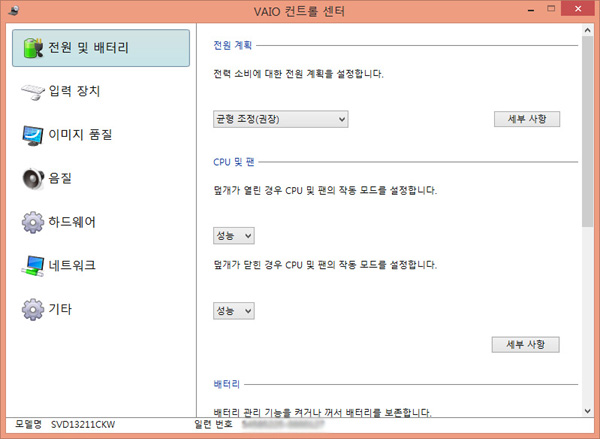Screen dimensions: 600x439
Task: Maximize the VAIO 컨트롤 센터 window
Action: click(551, 9)
